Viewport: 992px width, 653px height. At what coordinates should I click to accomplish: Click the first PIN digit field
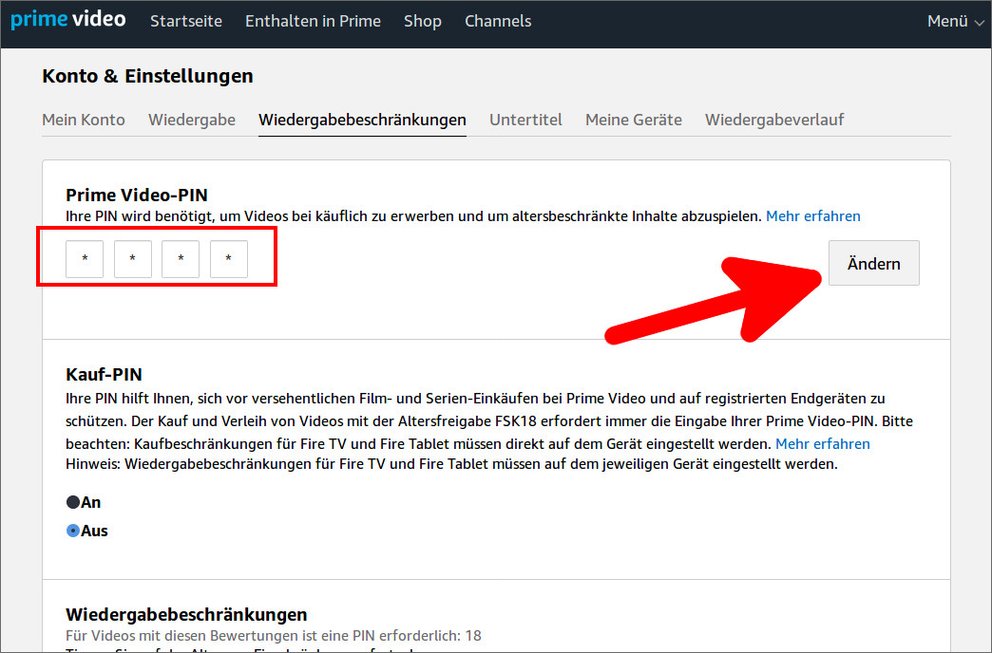pyautogui.click(x=84, y=258)
